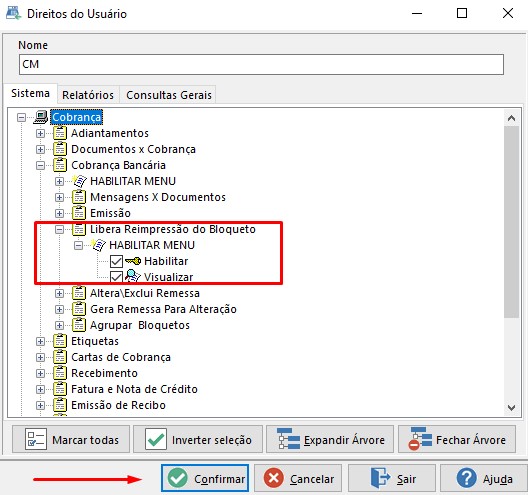Expand the Etiquetas node
The image size is (528, 495).
(40, 341)
